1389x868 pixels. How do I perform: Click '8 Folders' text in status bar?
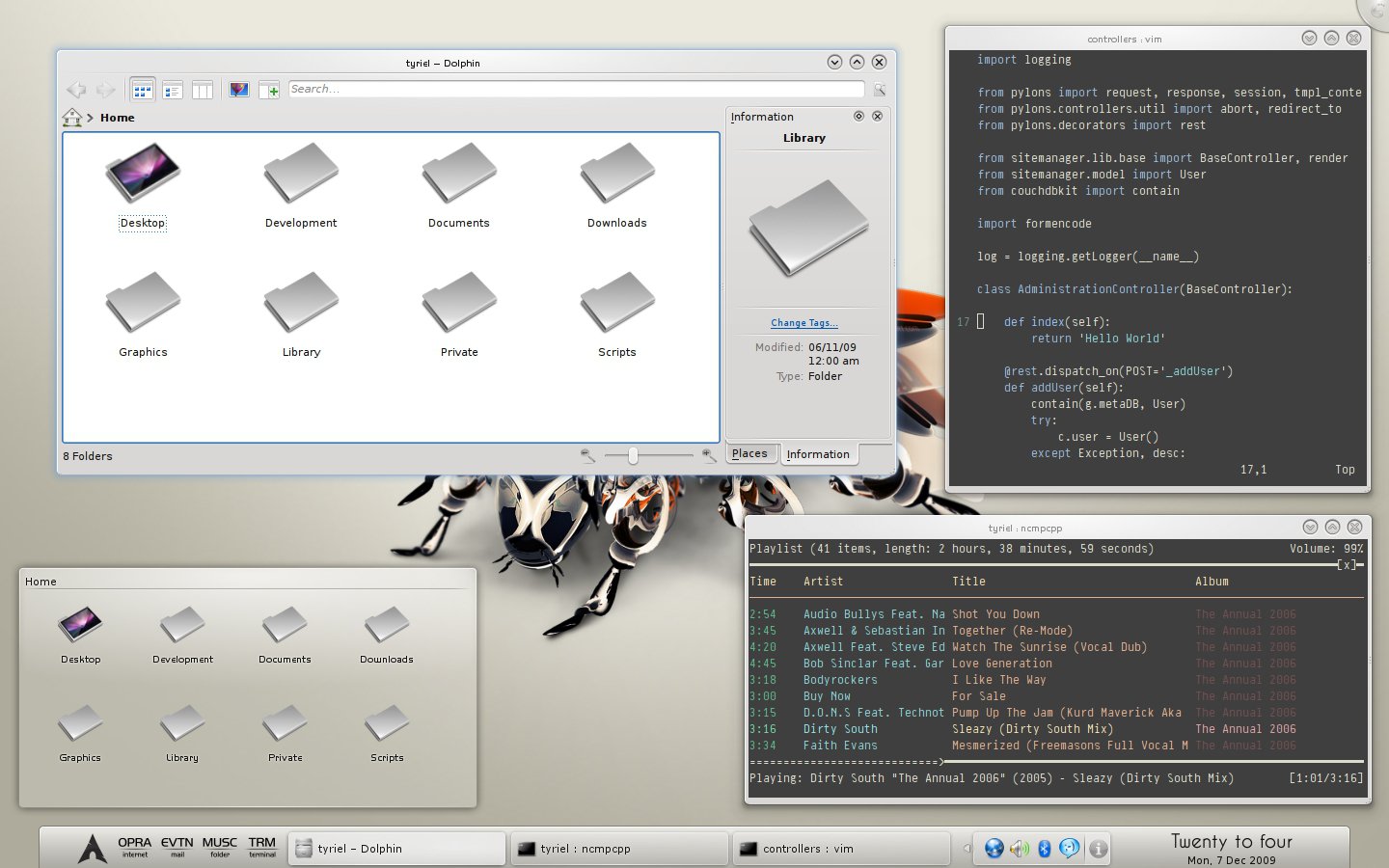88,456
